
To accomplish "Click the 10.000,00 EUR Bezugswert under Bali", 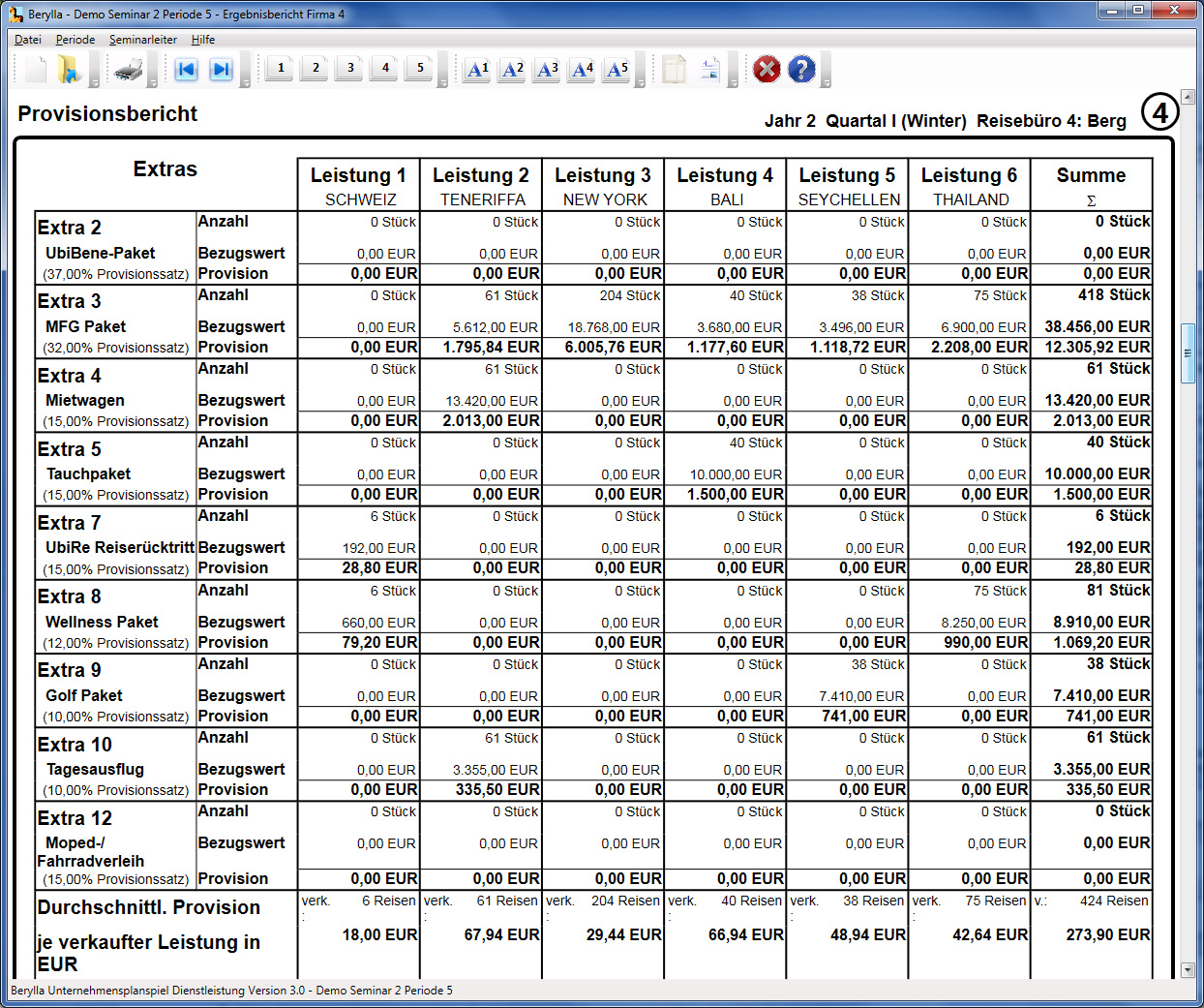I will click(x=736, y=474).
